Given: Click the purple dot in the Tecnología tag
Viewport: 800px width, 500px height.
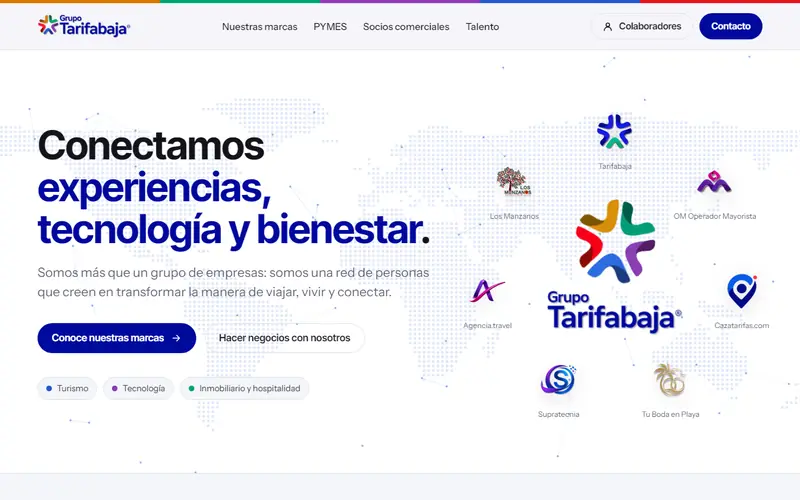Looking at the screenshot, I should (115, 388).
